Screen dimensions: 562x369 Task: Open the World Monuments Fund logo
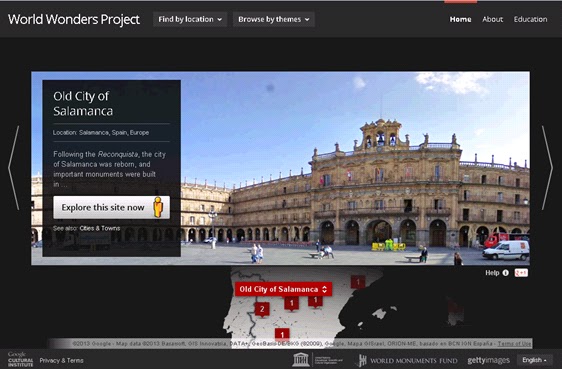pos(408,360)
